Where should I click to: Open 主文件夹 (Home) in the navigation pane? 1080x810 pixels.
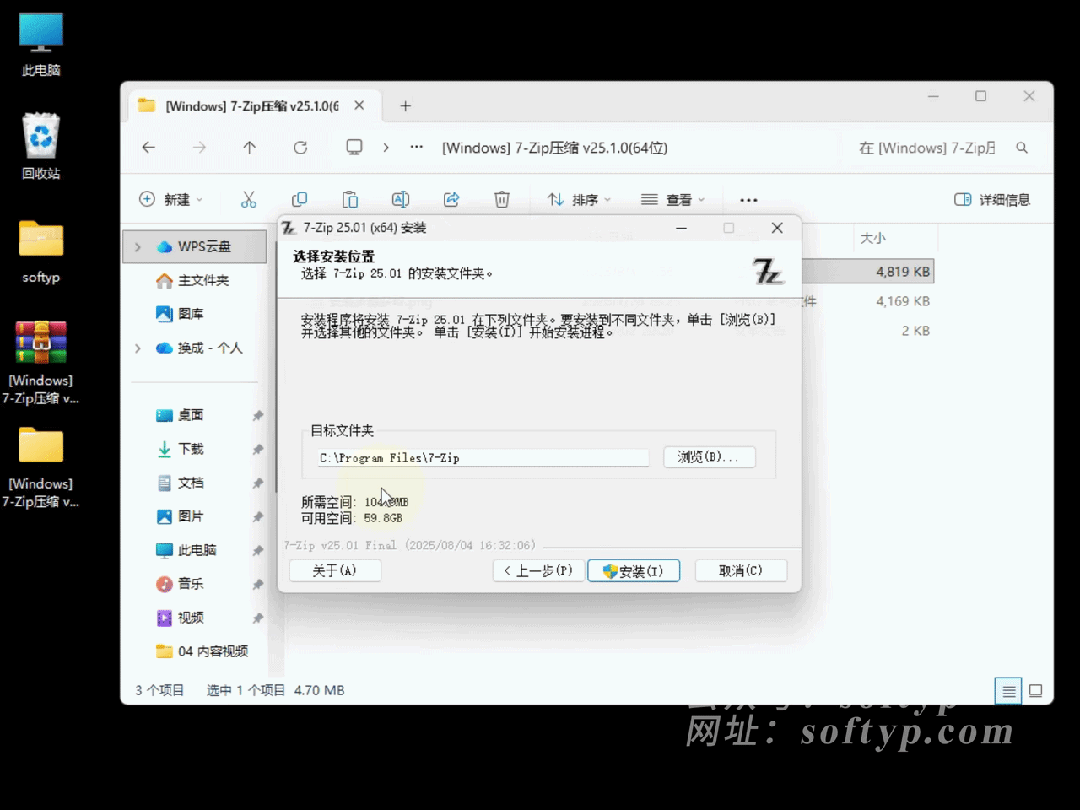pos(195,280)
